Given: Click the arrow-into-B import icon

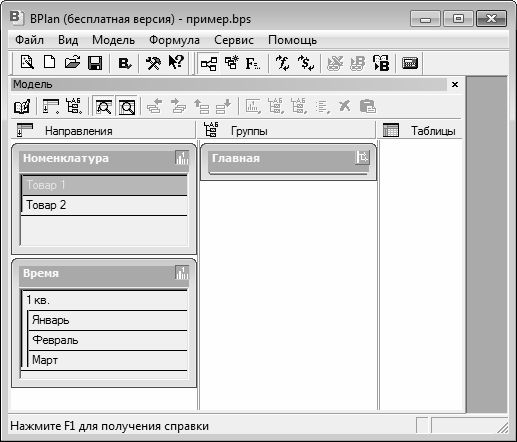Looking at the screenshot, I should coord(381,63).
